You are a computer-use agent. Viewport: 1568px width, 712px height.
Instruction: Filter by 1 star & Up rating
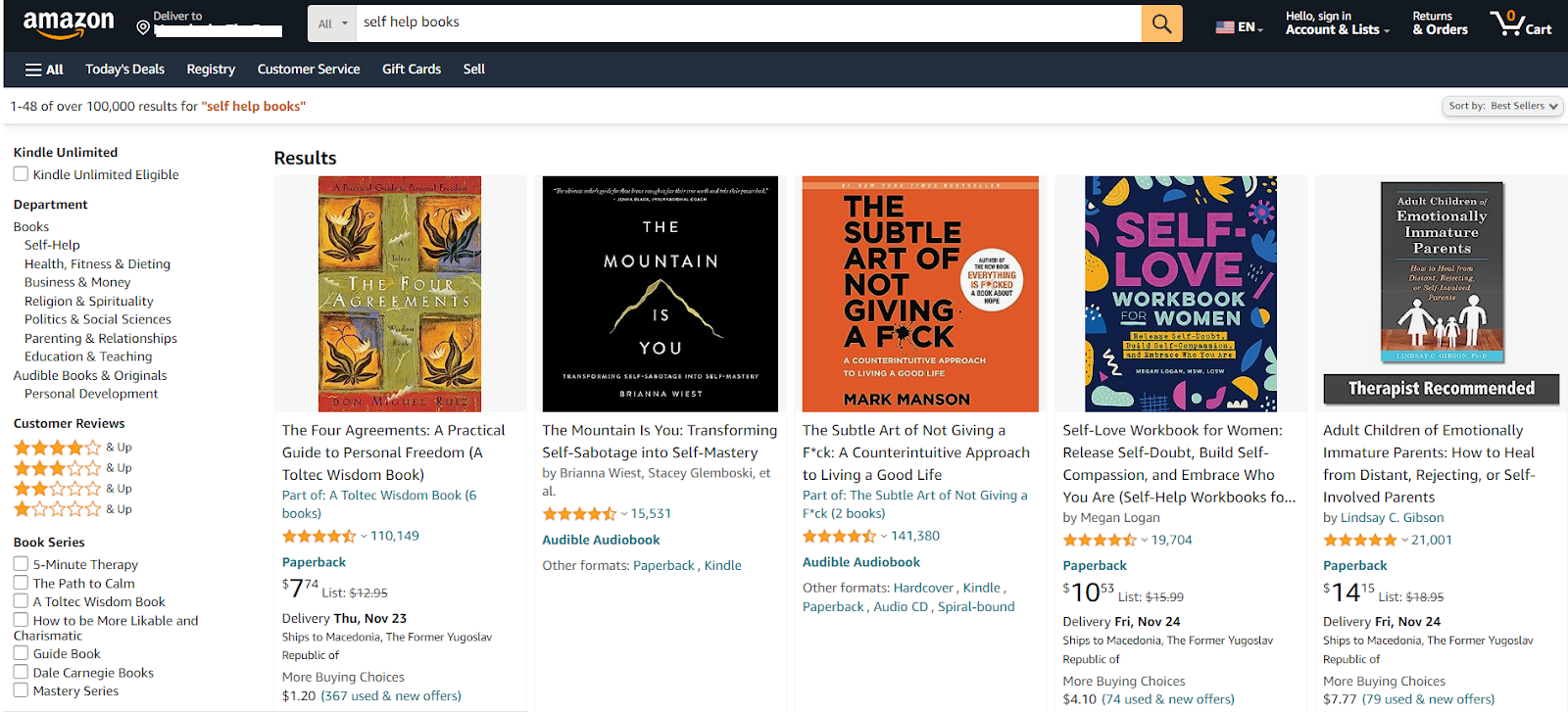tap(57, 509)
